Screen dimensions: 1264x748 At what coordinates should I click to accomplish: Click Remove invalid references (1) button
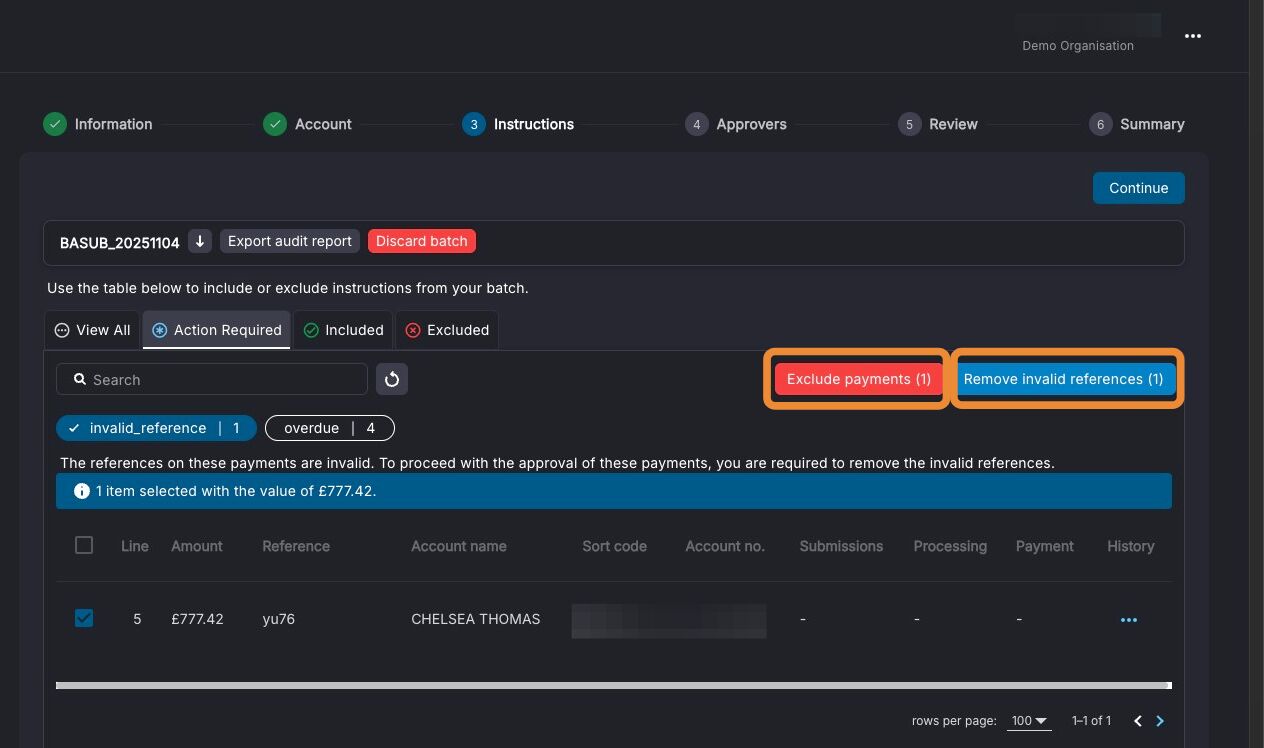1064,379
